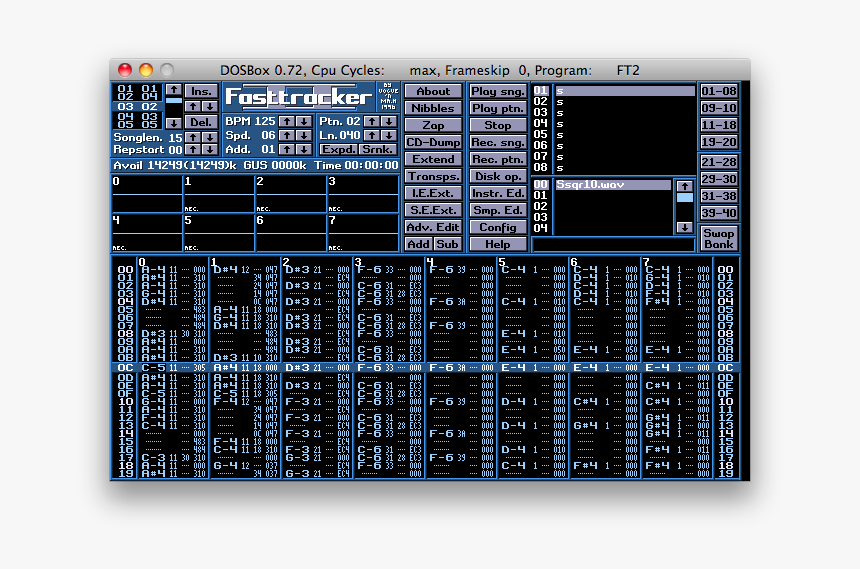The width and height of the screenshot is (860, 569).
Task: Click the sample list scrollbar thumb
Action: [684, 198]
